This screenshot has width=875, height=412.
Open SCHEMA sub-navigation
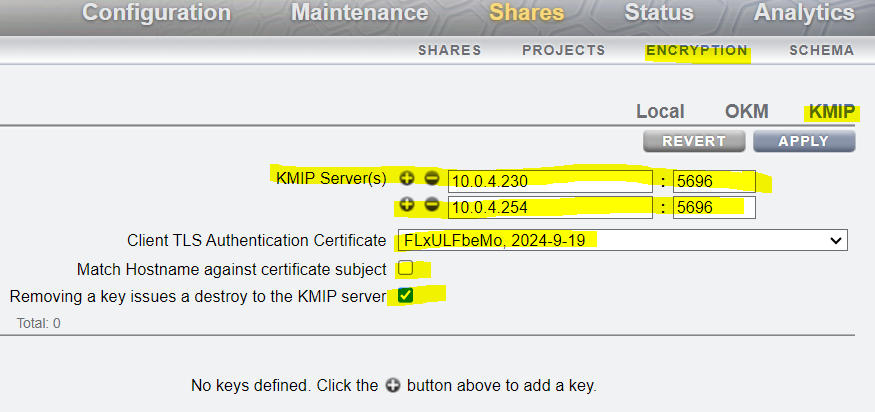pyautogui.click(x=821, y=50)
